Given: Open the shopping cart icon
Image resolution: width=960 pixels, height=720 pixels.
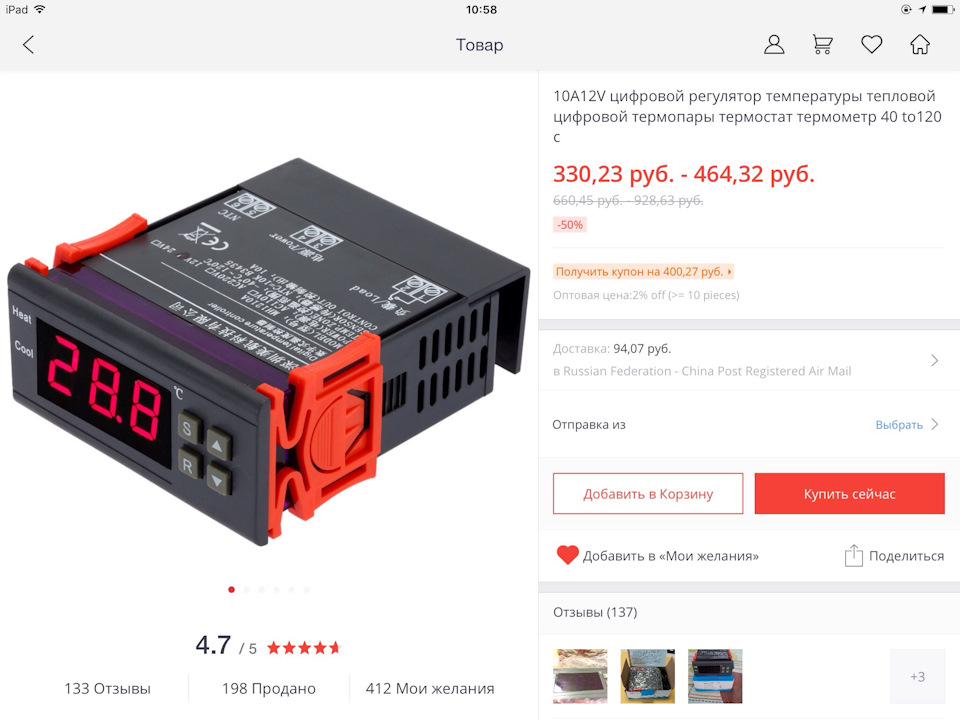Looking at the screenshot, I should click(822, 45).
